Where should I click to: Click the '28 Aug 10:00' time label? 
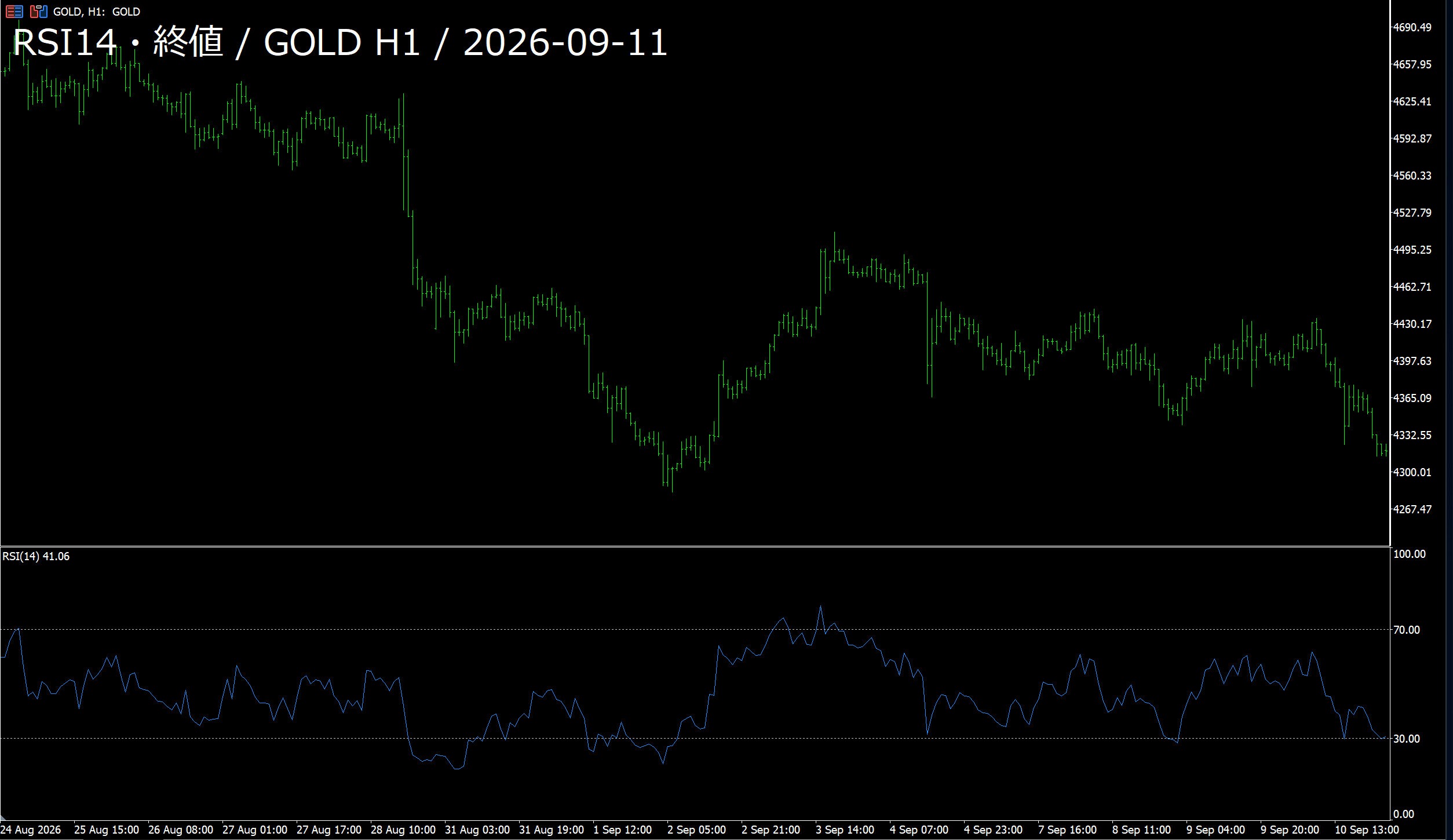403,830
